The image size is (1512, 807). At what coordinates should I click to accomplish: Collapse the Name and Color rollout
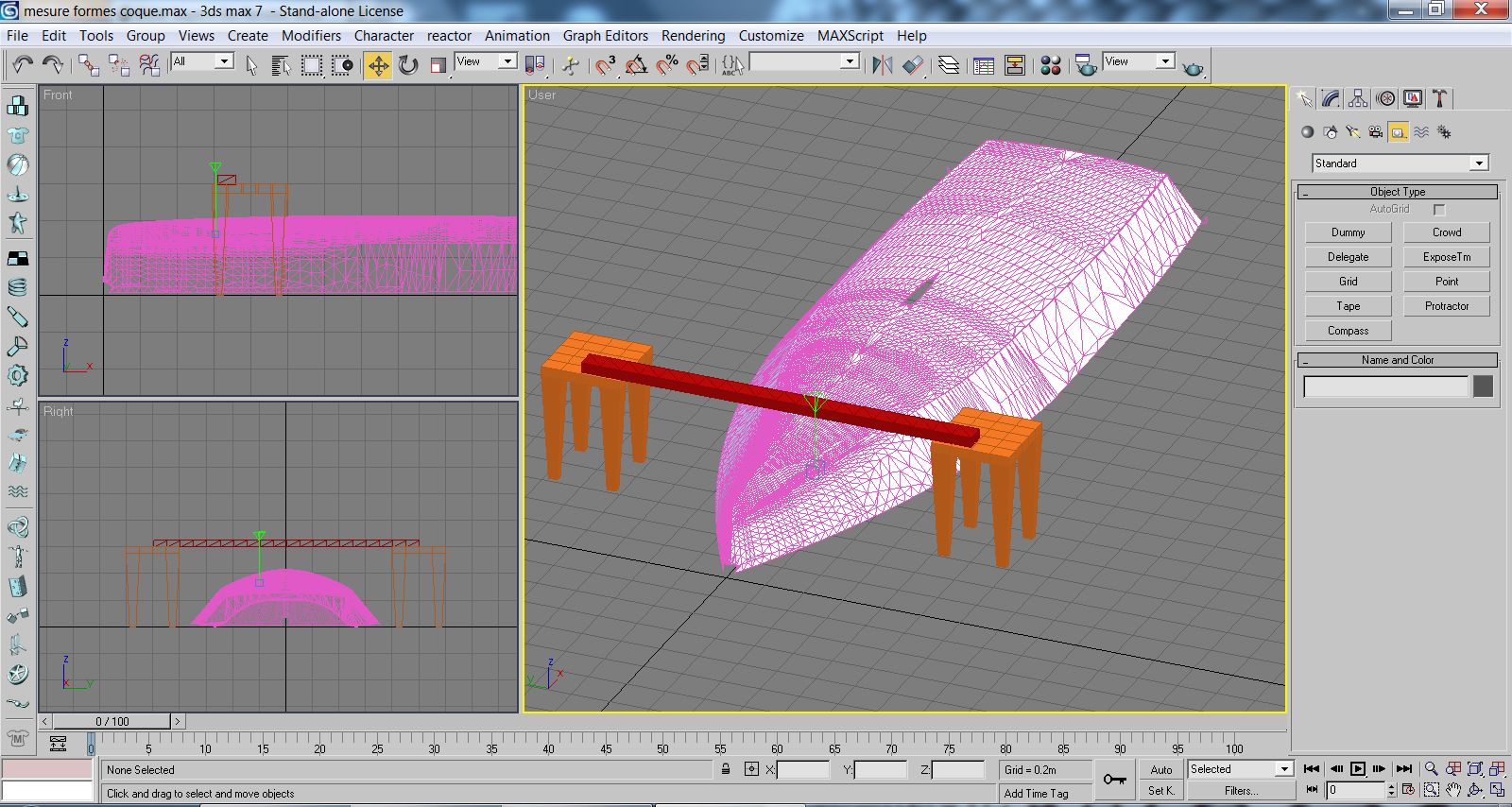tap(1398, 360)
